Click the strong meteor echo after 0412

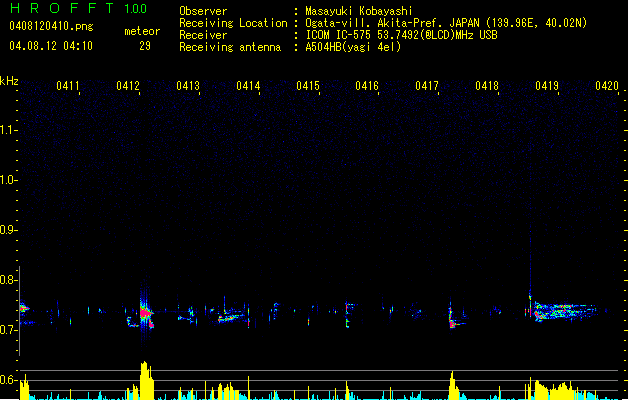[146, 313]
